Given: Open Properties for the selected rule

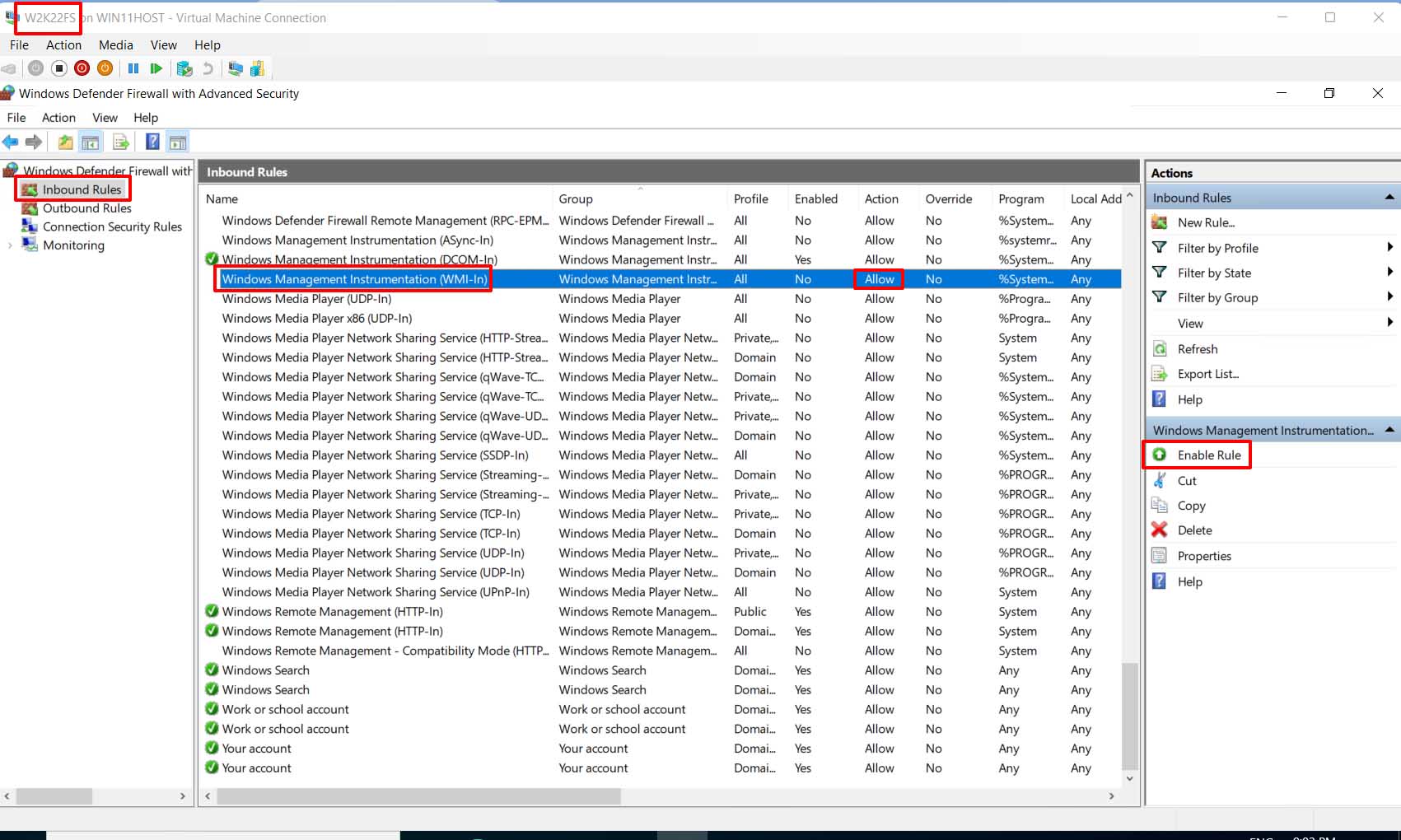Looking at the screenshot, I should coord(1204,556).
